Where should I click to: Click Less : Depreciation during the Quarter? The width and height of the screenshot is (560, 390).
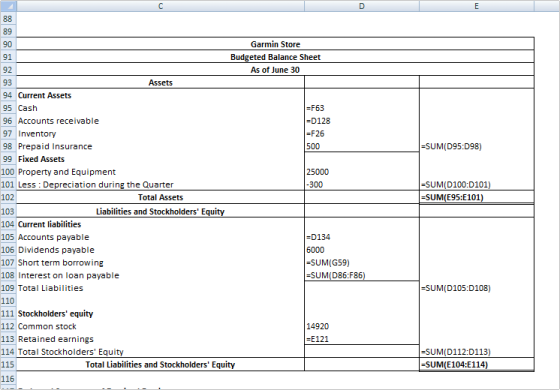[x=96, y=185]
